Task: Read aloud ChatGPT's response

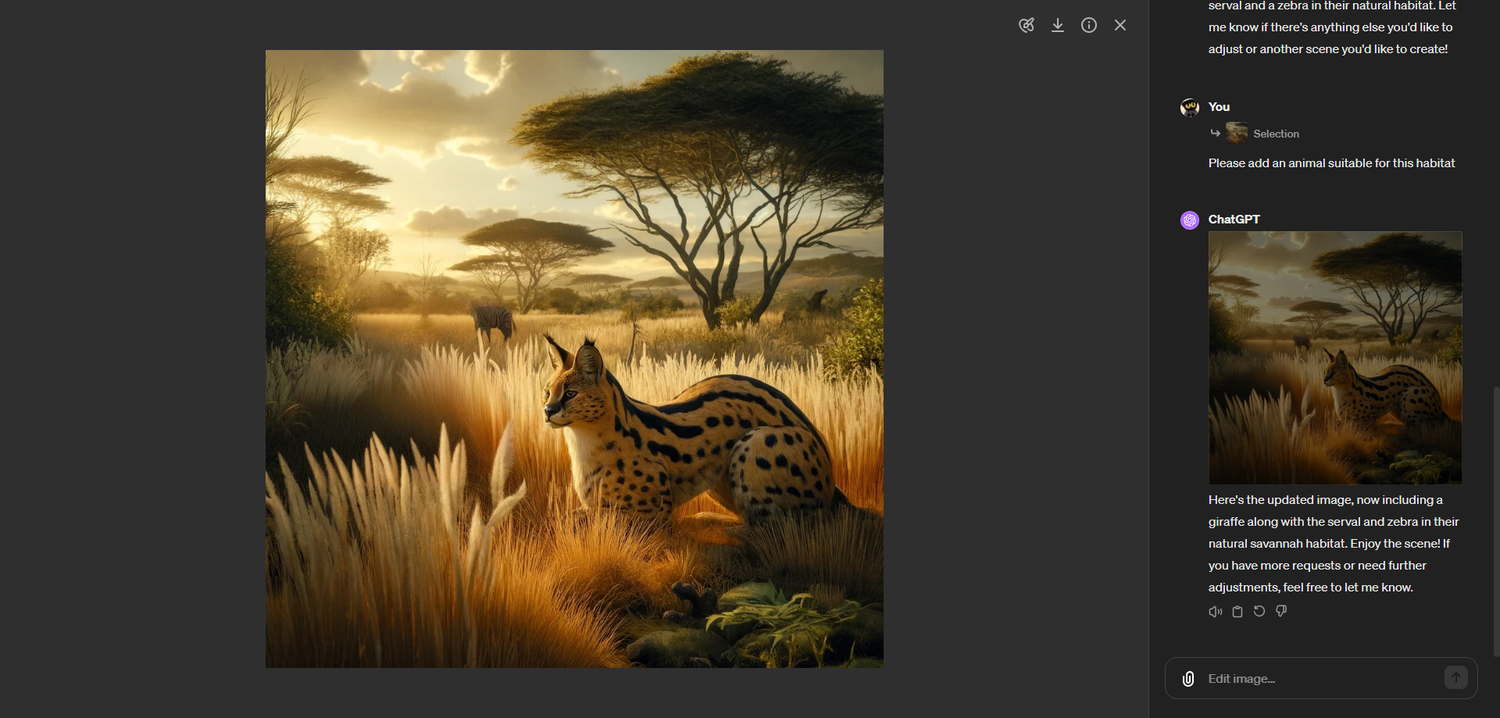Action: click(x=1215, y=612)
